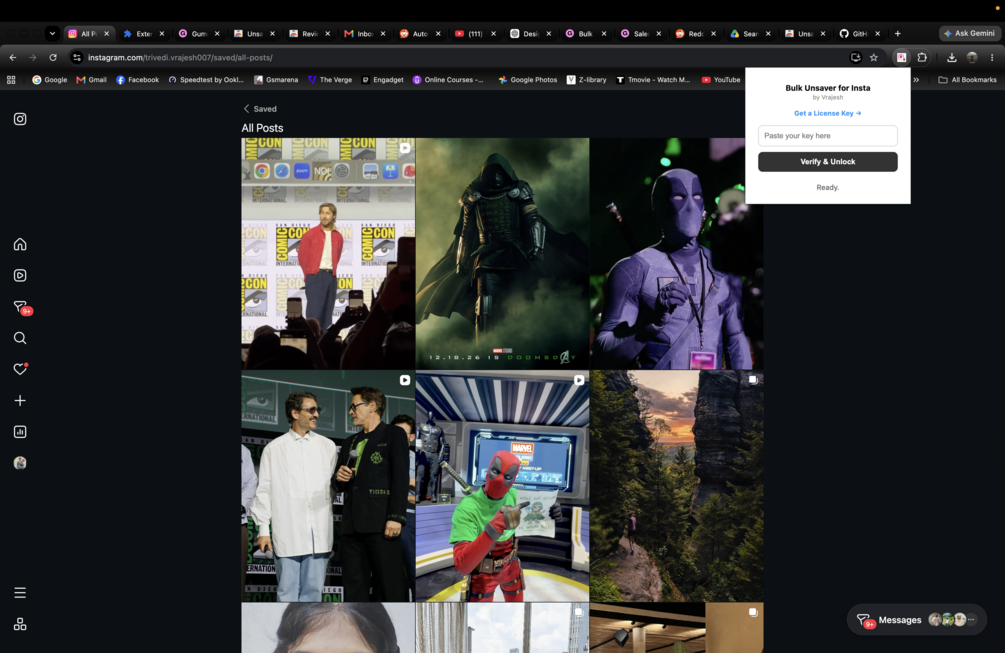Click Chrome profile avatar in toolbar
Image resolution: width=1005 pixels, height=653 pixels.
click(x=972, y=58)
